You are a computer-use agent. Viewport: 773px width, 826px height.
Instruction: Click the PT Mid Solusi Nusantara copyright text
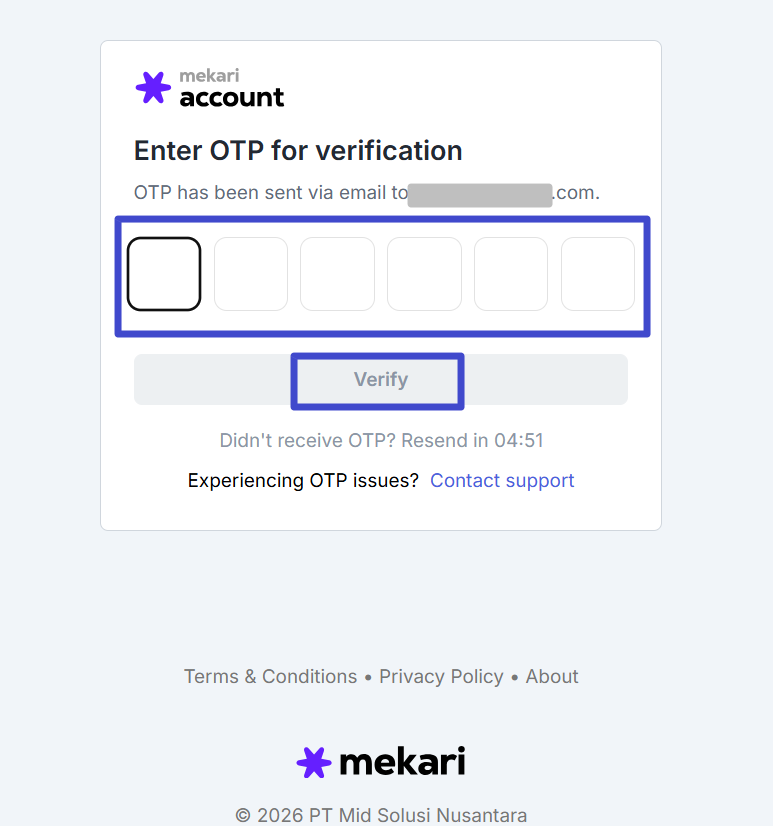point(381,815)
